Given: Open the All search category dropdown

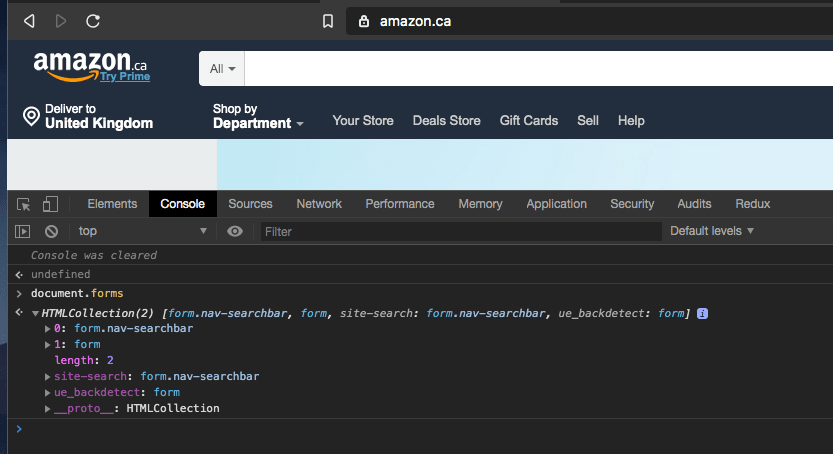Looking at the screenshot, I should [222, 69].
